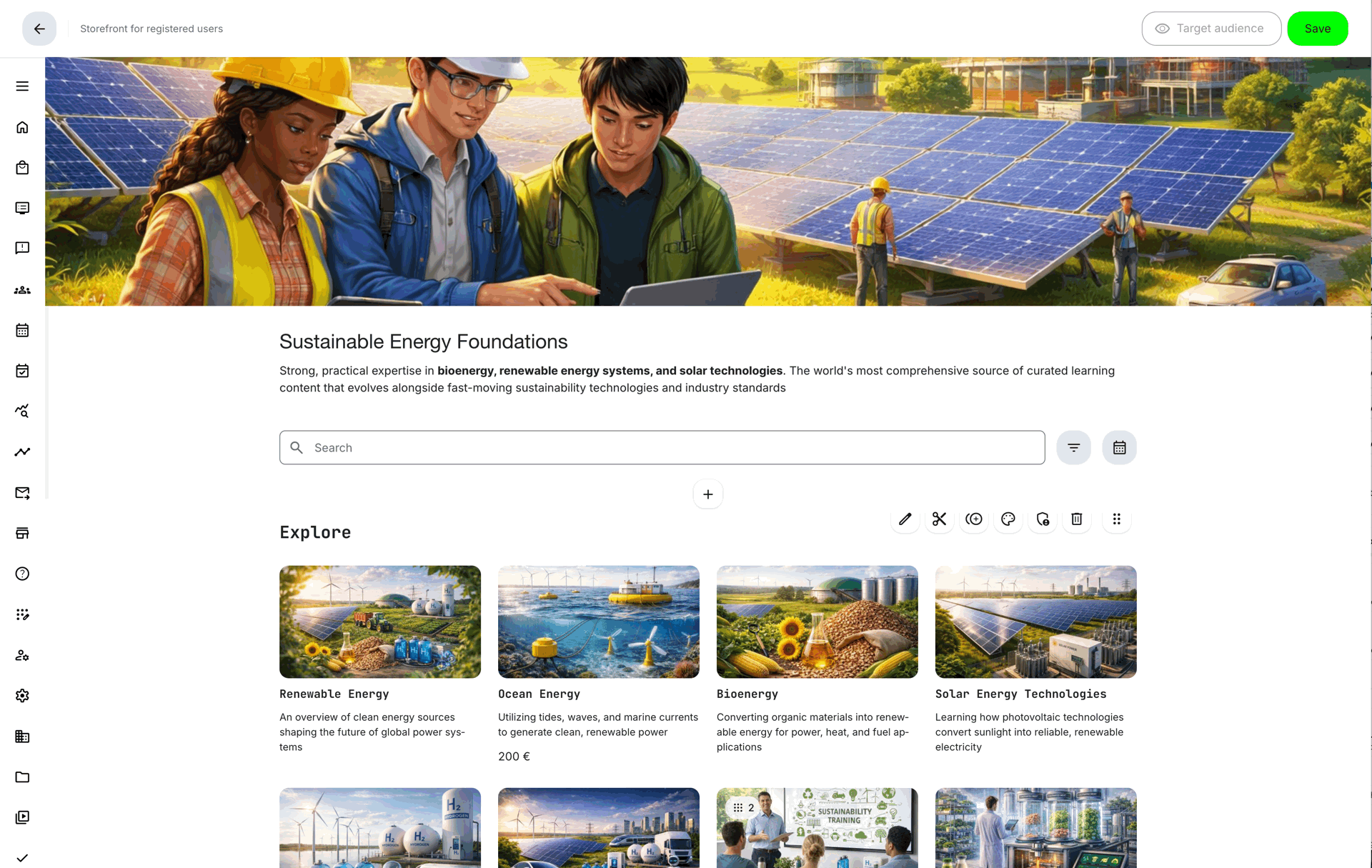Open the users group icon in sidebar
The width and height of the screenshot is (1372, 868).
tap(22, 290)
